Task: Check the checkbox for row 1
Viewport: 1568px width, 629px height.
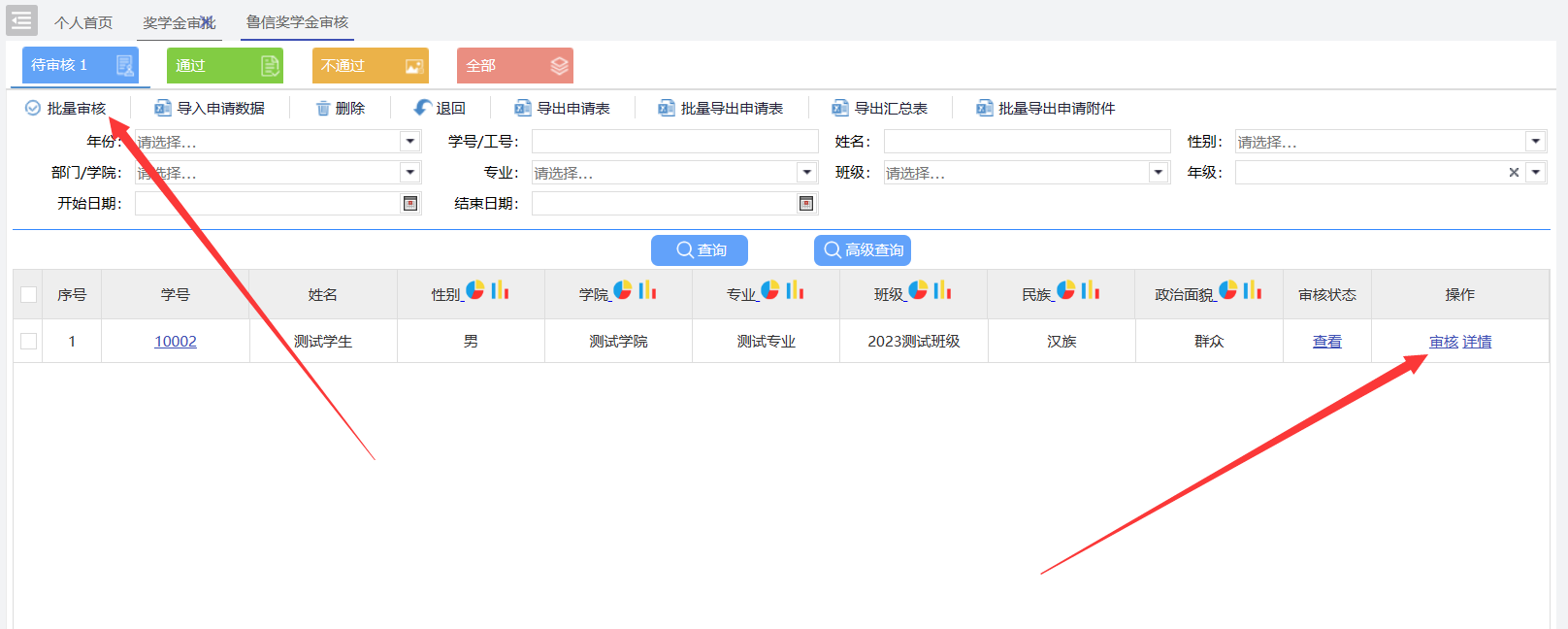Action: pyautogui.click(x=29, y=342)
